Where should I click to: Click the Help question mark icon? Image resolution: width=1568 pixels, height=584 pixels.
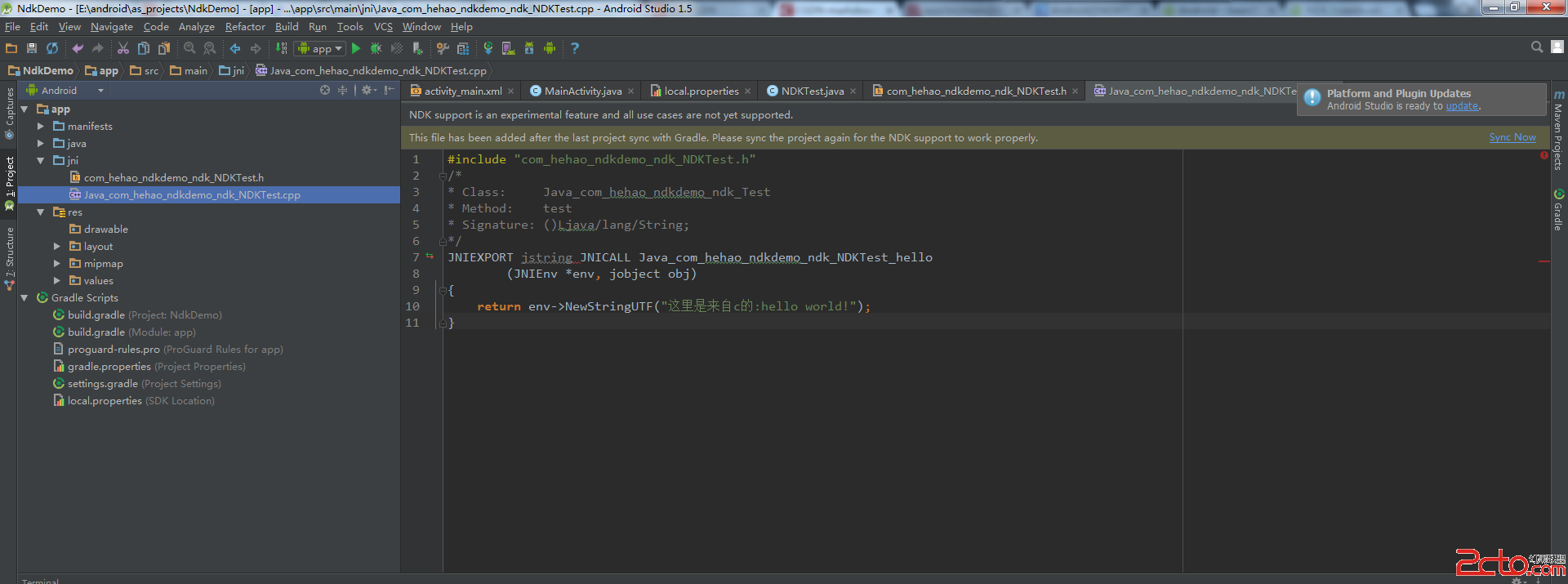[575, 49]
